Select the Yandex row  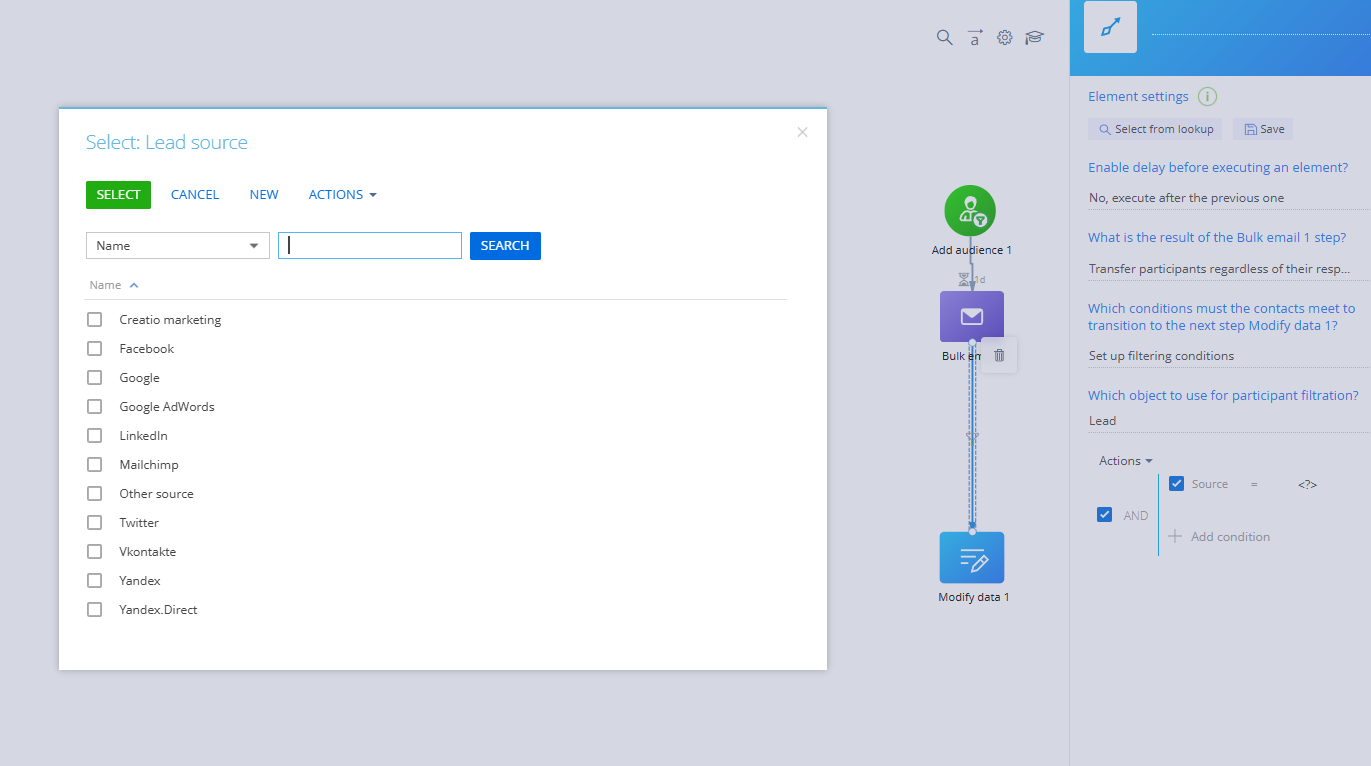(x=436, y=581)
